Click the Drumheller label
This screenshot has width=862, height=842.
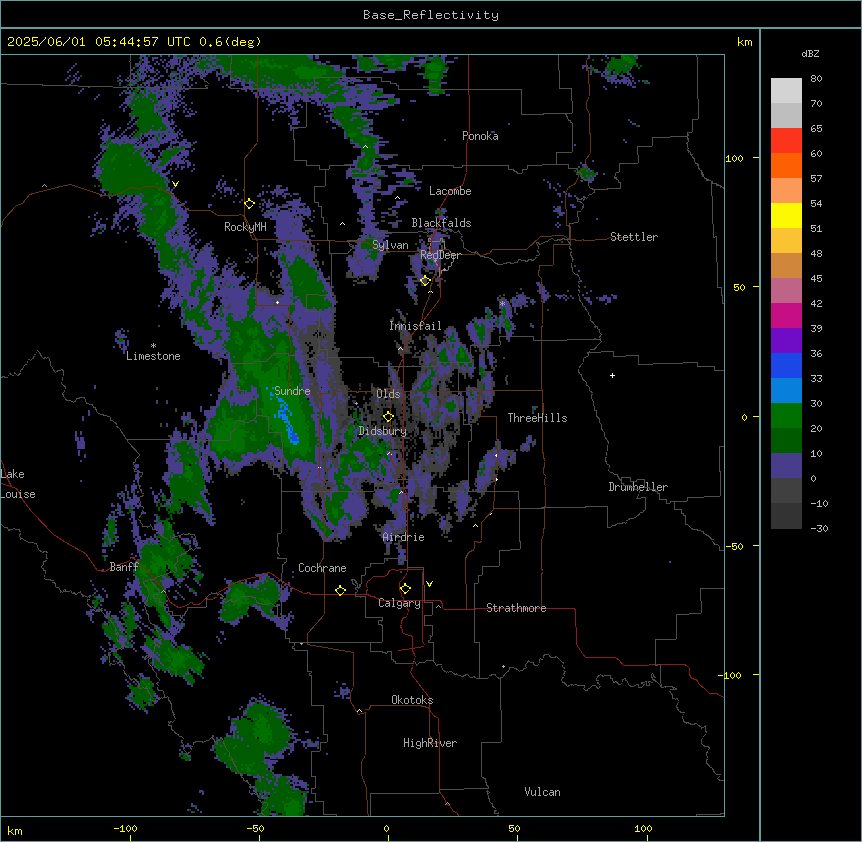coord(638,487)
